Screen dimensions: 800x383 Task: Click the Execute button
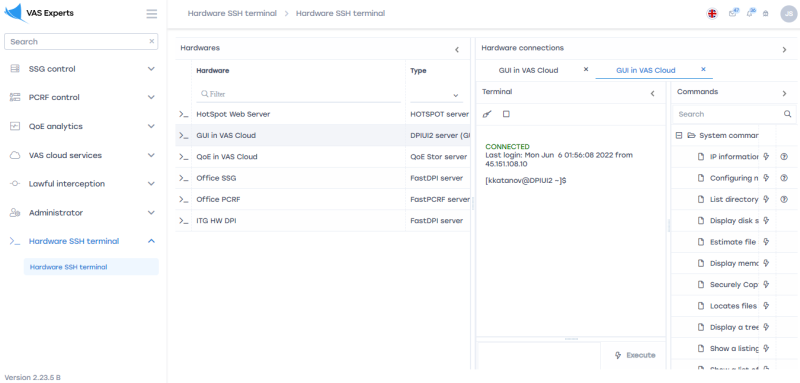(x=635, y=355)
